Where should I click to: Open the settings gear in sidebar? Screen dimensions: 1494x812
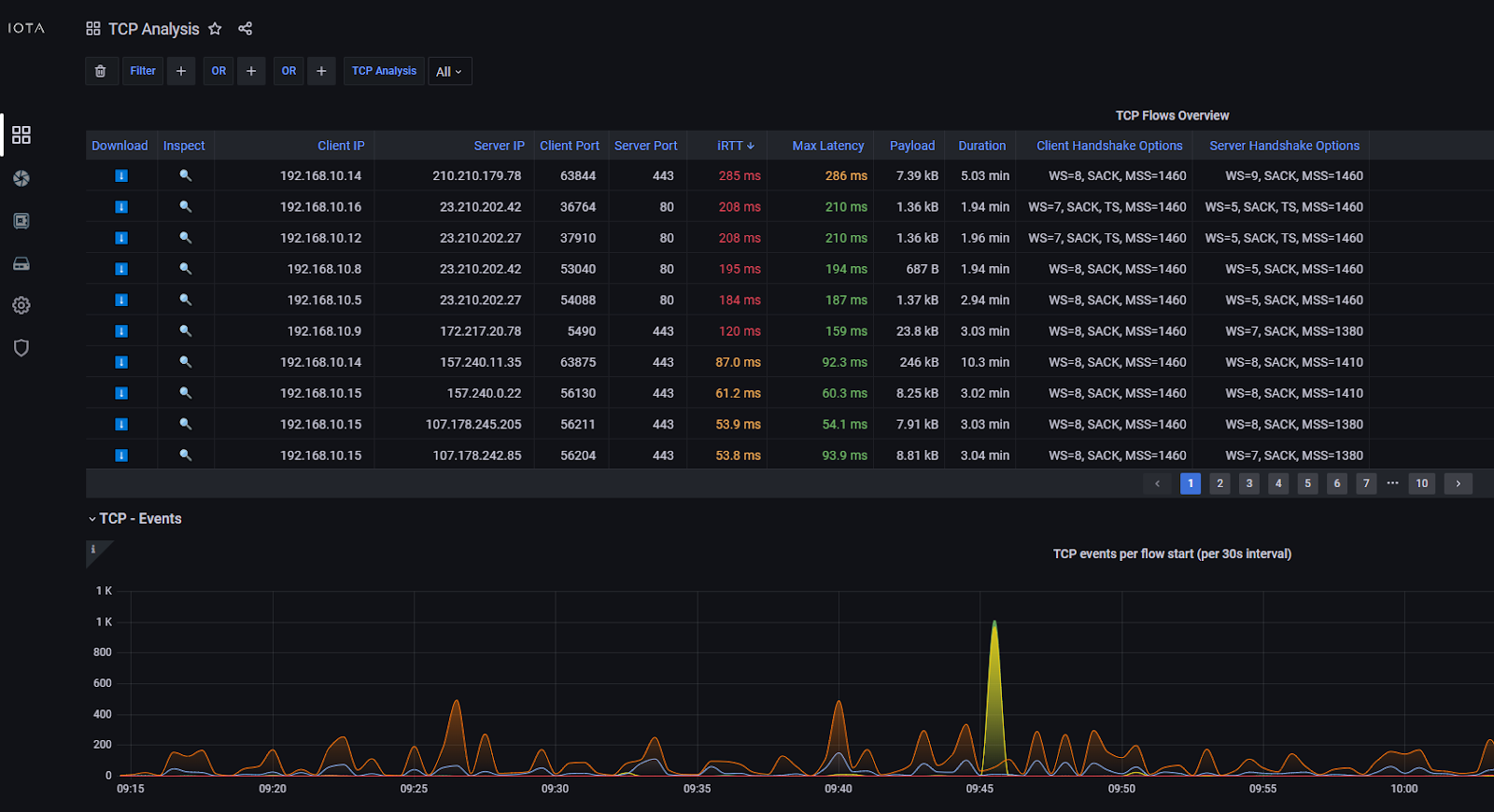click(21, 305)
